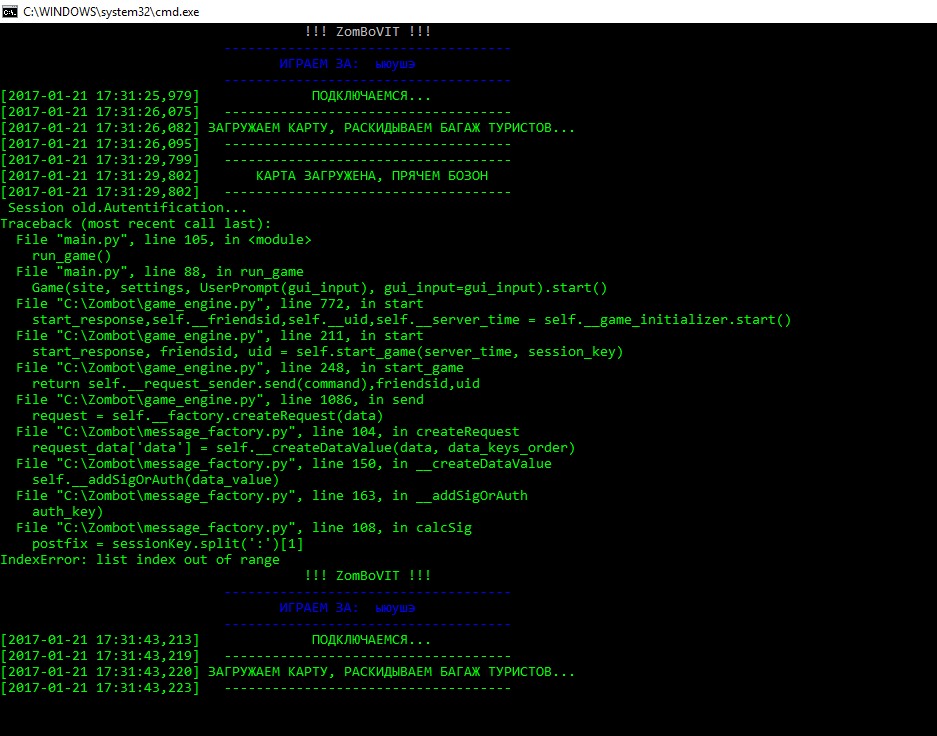Click the main.py line 105 module entry
937x736 pixels.
click(164, 240)
